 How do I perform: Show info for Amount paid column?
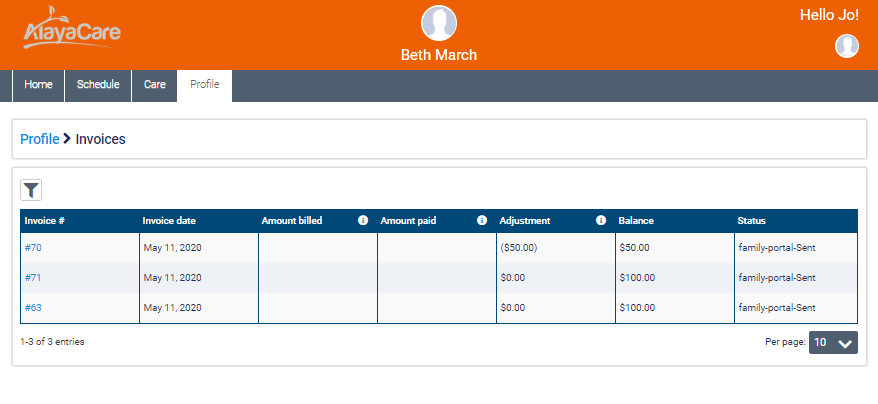pyautogui.click(x=482, y=221)
